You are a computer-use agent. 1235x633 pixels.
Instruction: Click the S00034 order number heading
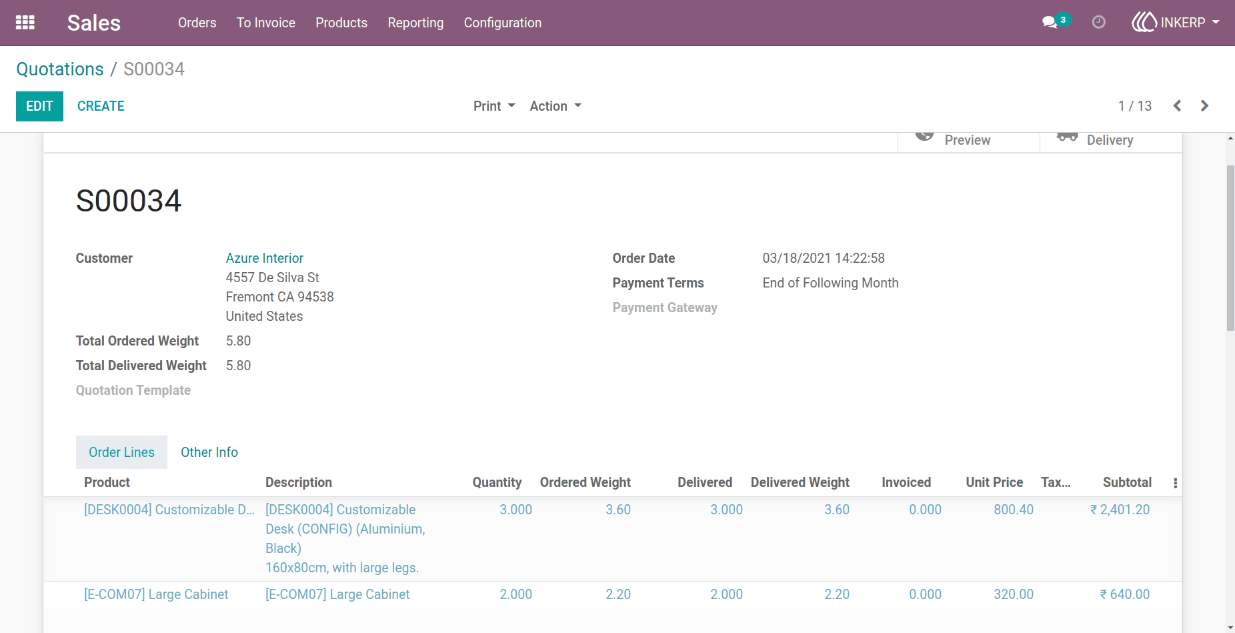(129, 201)
